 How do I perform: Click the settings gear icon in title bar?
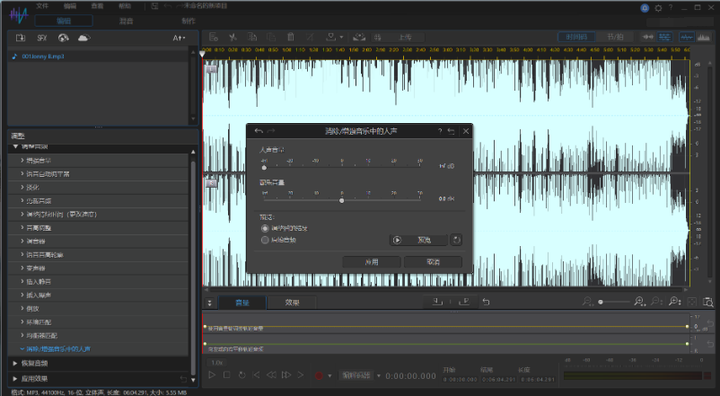tap(658, 8)
